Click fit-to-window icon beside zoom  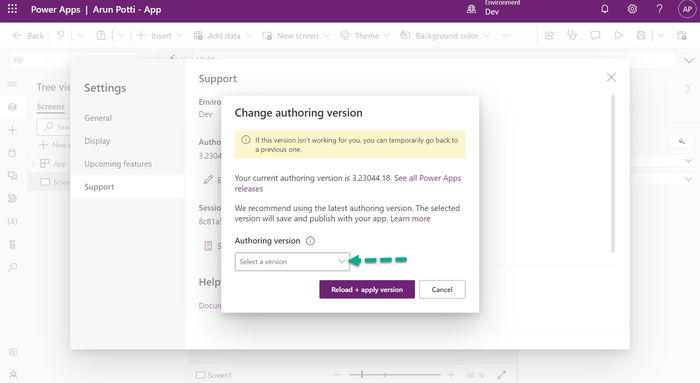pos(501,375)
